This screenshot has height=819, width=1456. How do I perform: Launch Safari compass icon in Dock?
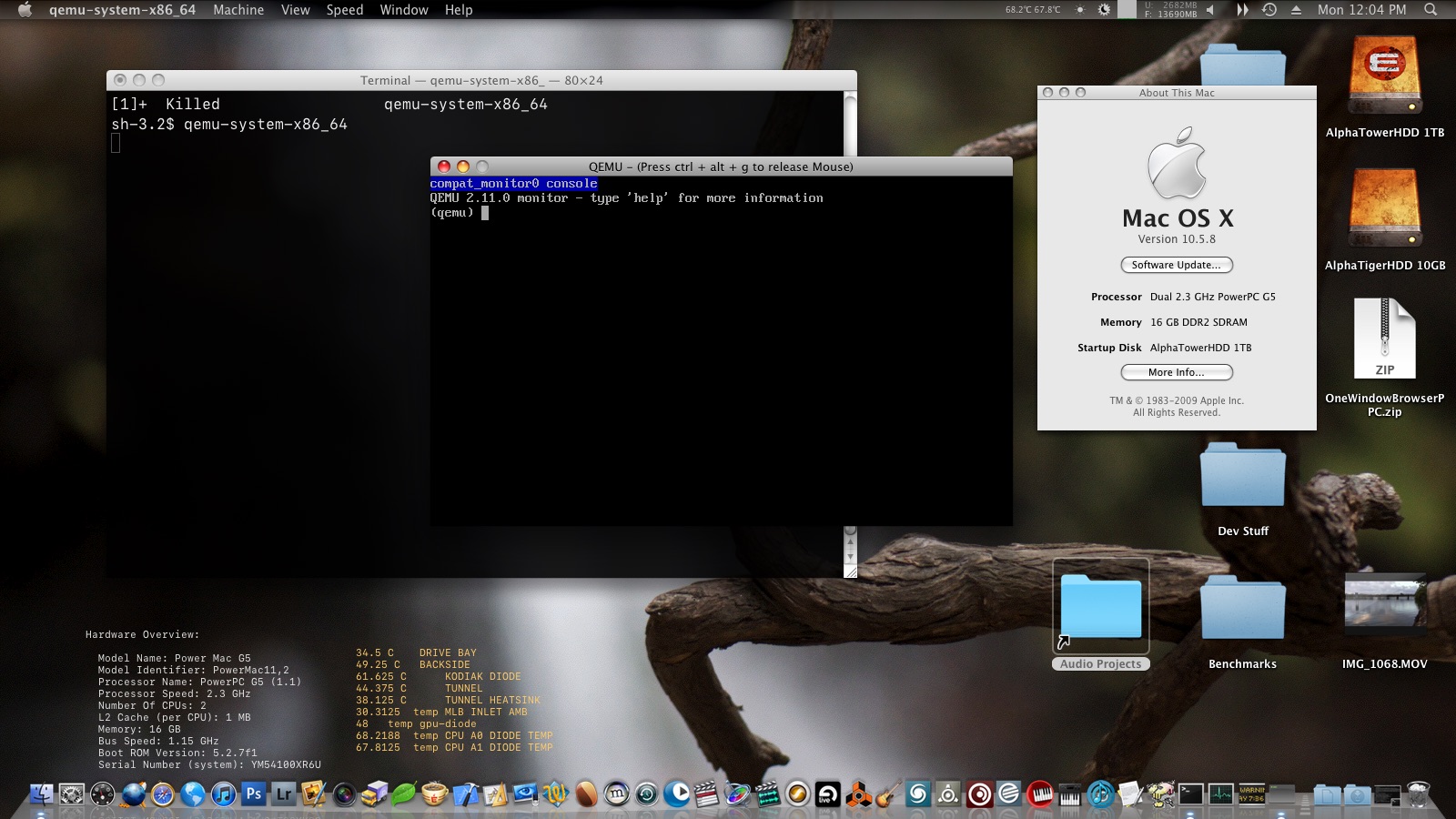point(163,794)
